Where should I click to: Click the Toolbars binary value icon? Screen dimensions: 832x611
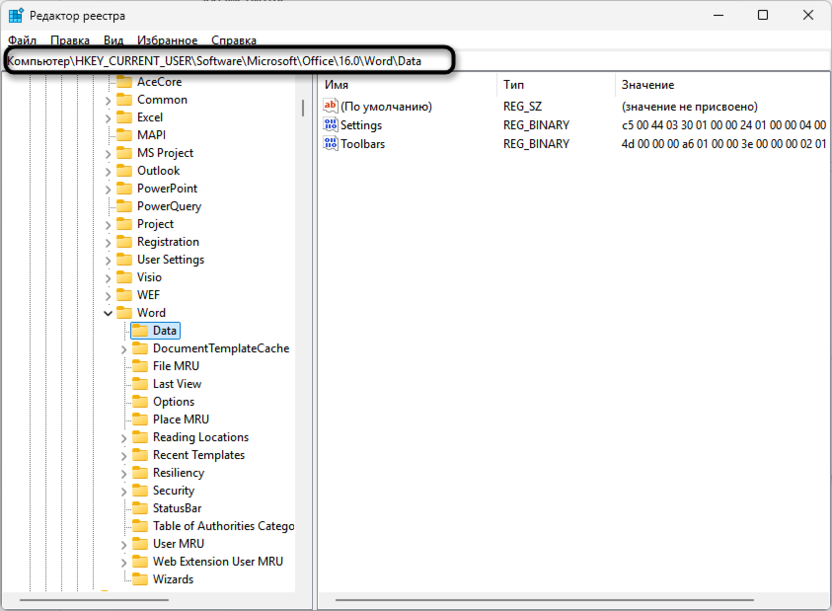pyautogui.click(x=330, y=144)
